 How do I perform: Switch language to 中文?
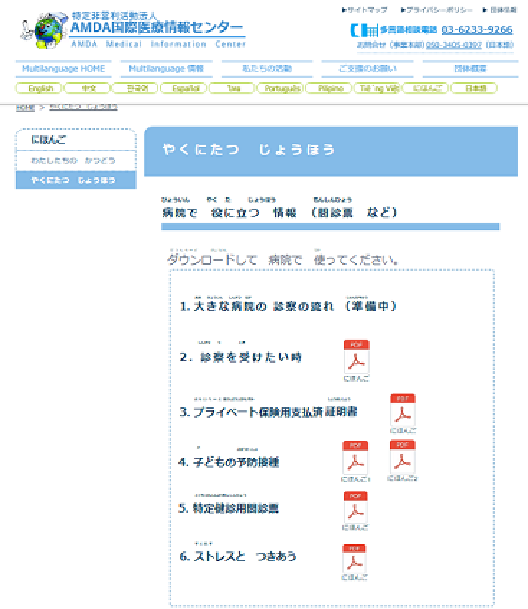tap(88, 88)
